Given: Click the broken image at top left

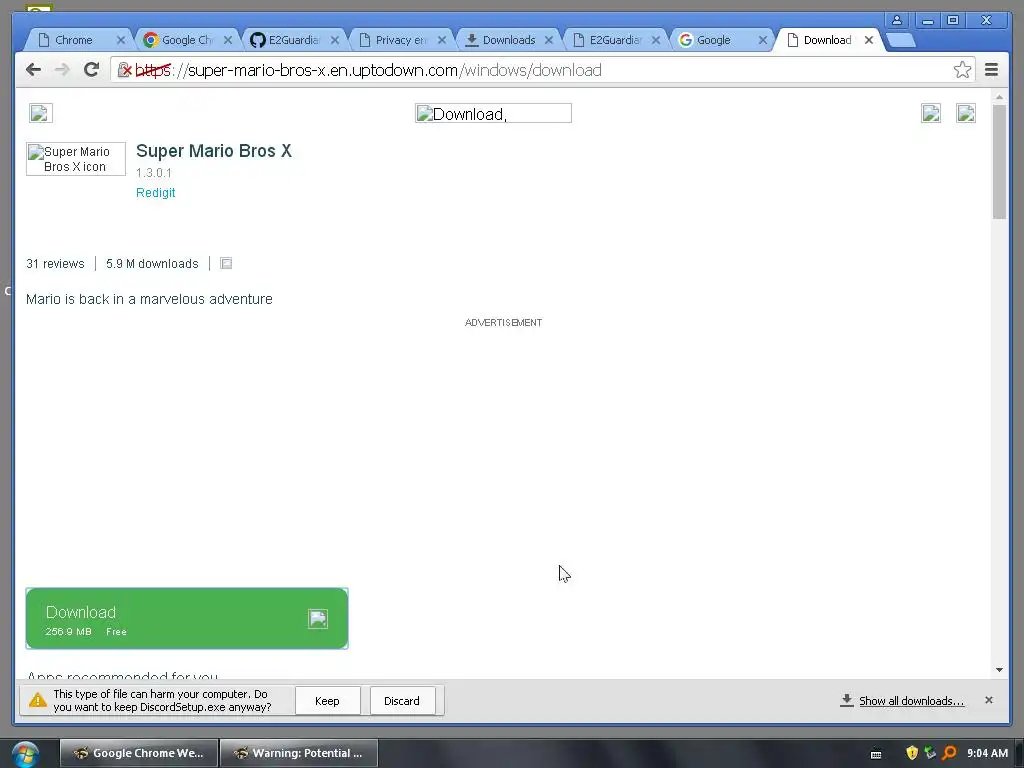Looking at the screenshot, I should tap(40, 113).
